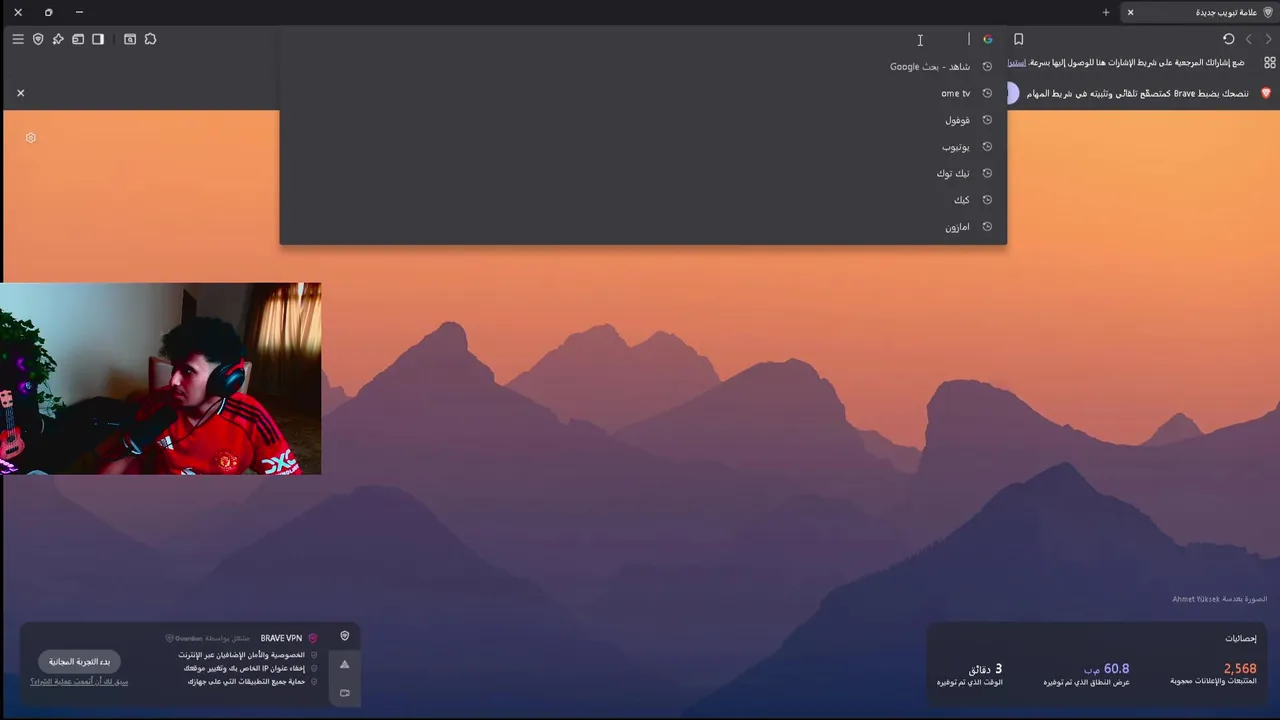Reload the page with refresh icon
The height and width of the screenshot is (720, 1280).
pos(1228,39)
